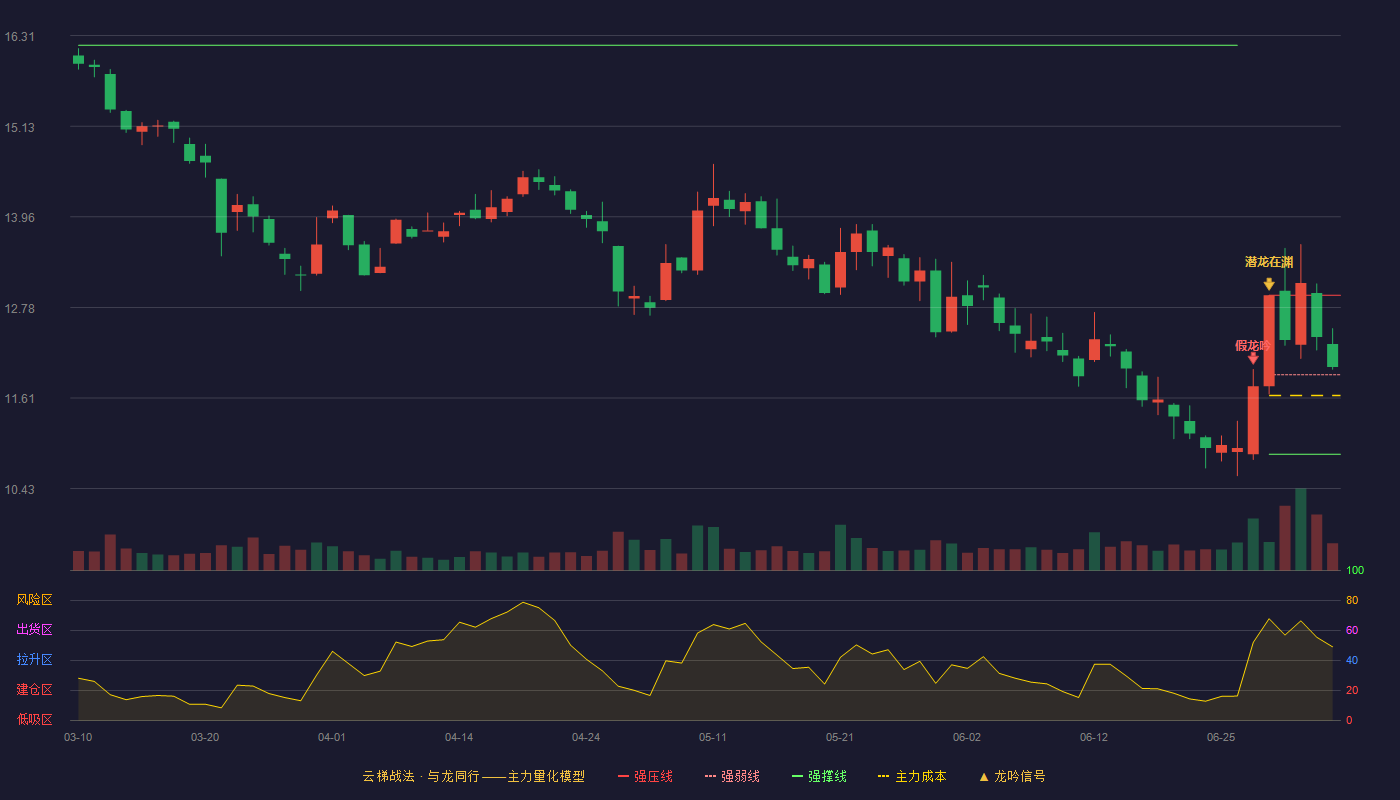Click the 建仓区 zone label

tap(34, 690)
